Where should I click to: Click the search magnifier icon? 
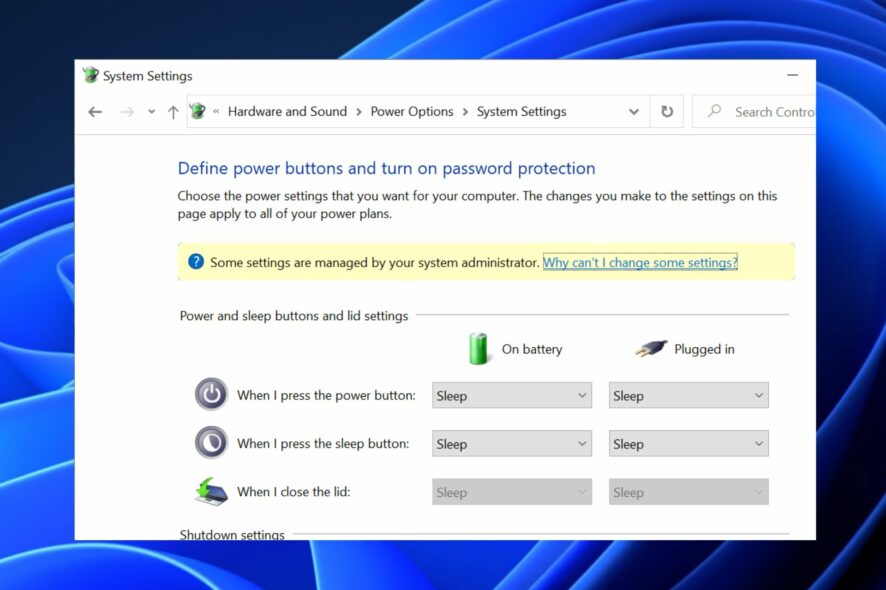714,111
